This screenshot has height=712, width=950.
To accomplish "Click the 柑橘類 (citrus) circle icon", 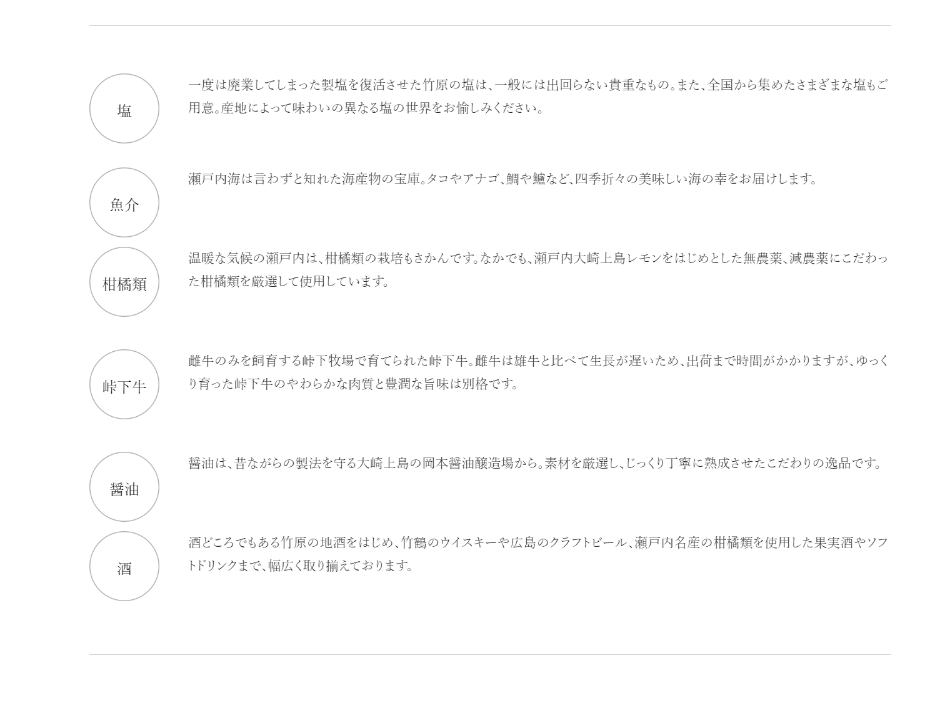I will [x=124, y=283].
